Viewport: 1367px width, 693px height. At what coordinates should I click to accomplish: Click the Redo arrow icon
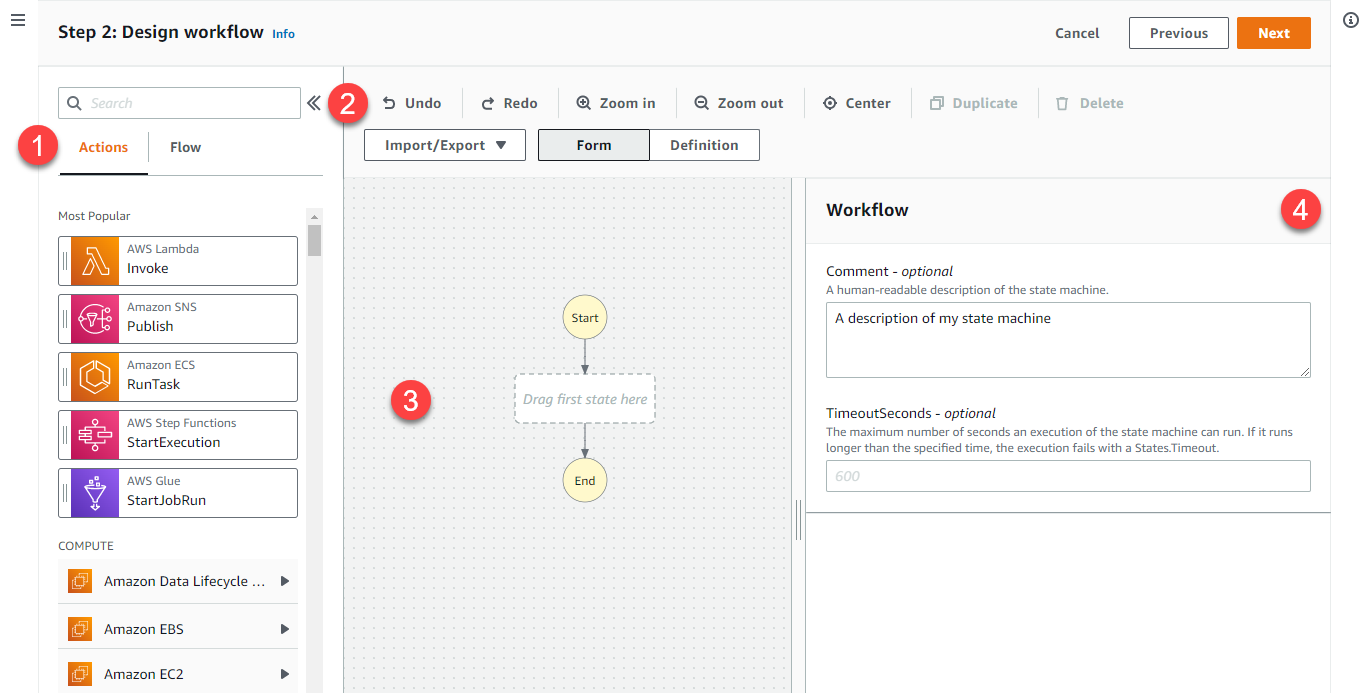click(x=488, y=103)
